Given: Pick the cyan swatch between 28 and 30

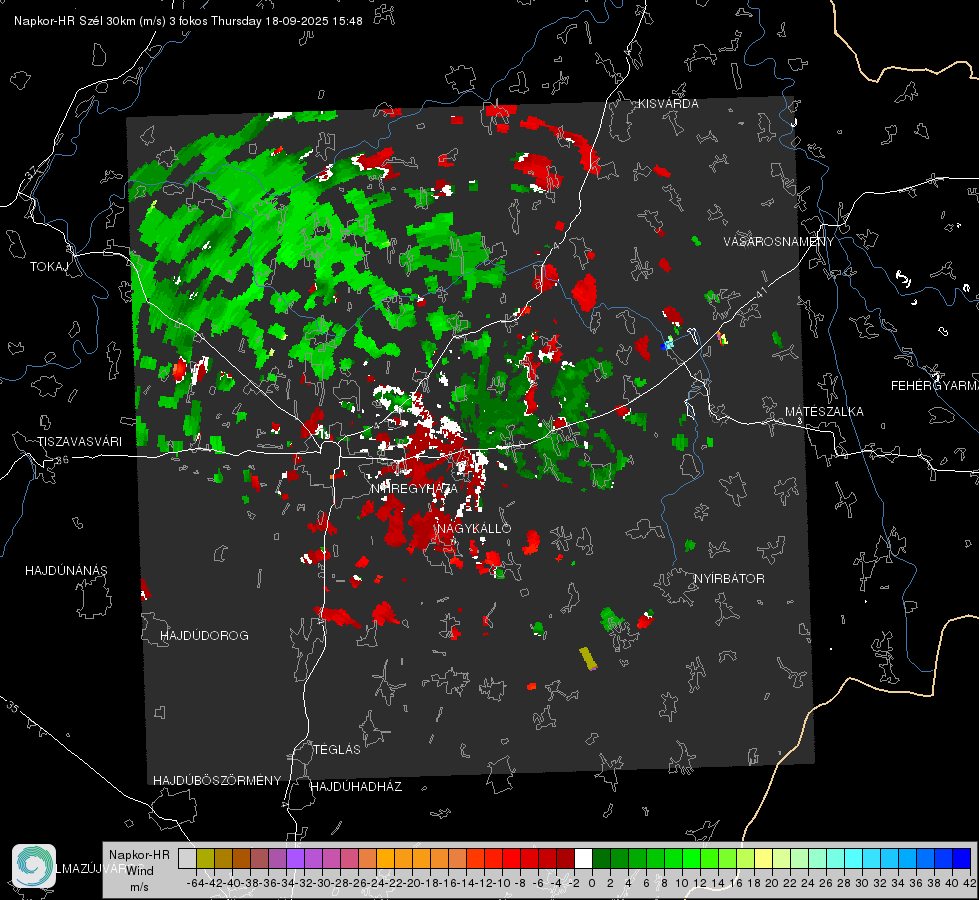Looking at the screenshot, I should (854, 858).
